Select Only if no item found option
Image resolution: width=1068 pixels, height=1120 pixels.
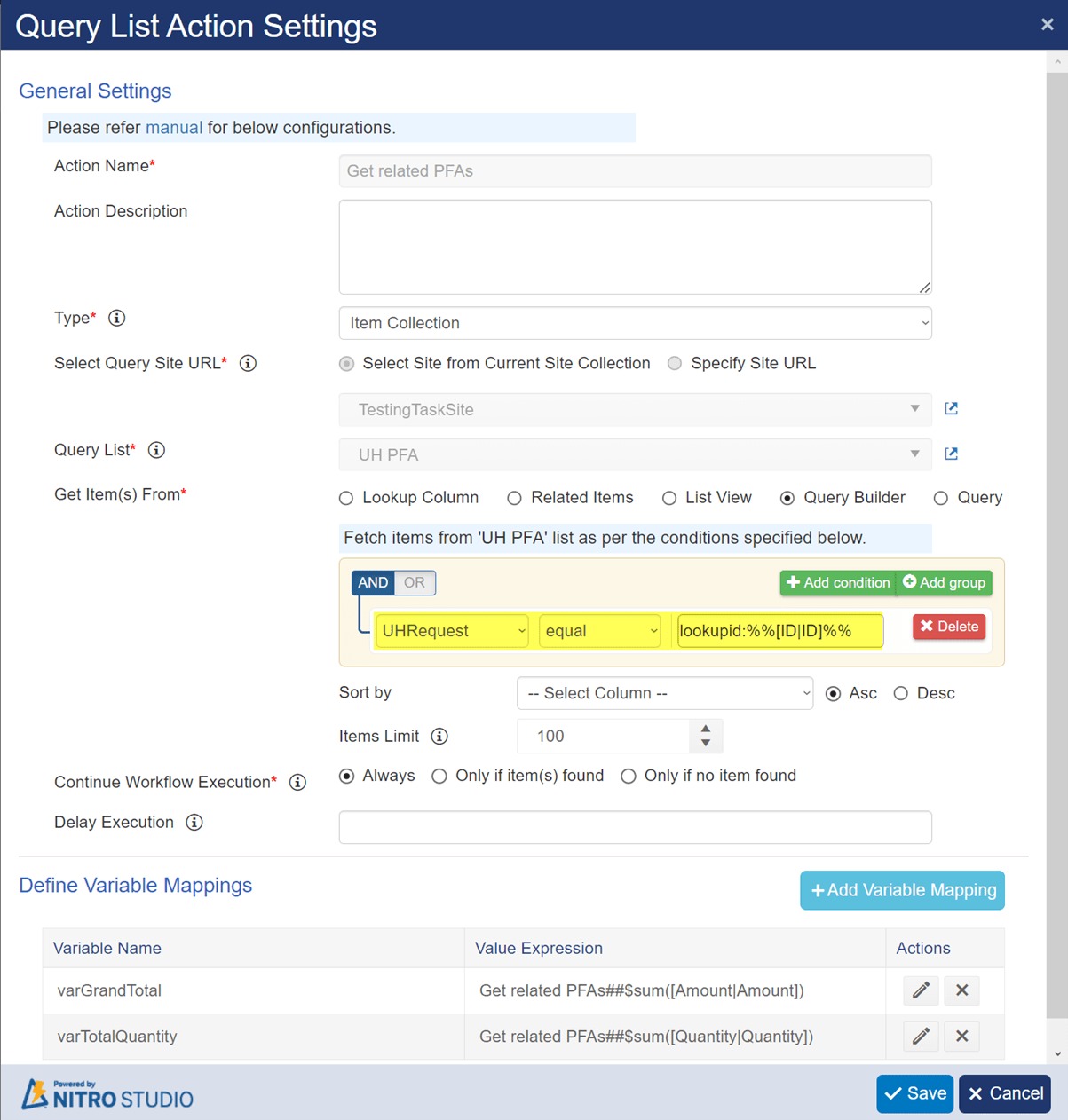click(x=629, y=776)
